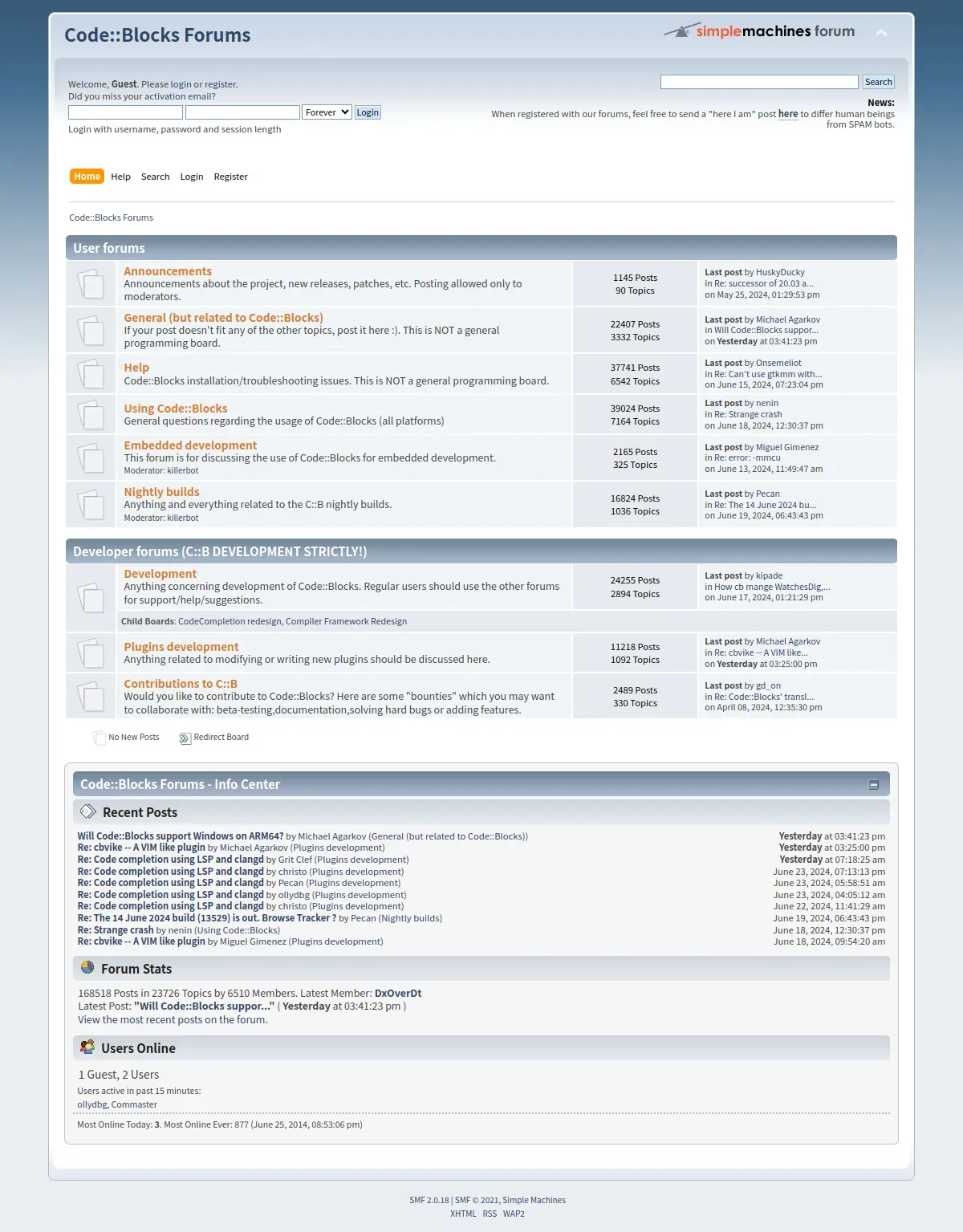The height and width of the screenshot is (1232, 963).
Task: Open kipade's profile from Development last post
Action: [769, 575]
